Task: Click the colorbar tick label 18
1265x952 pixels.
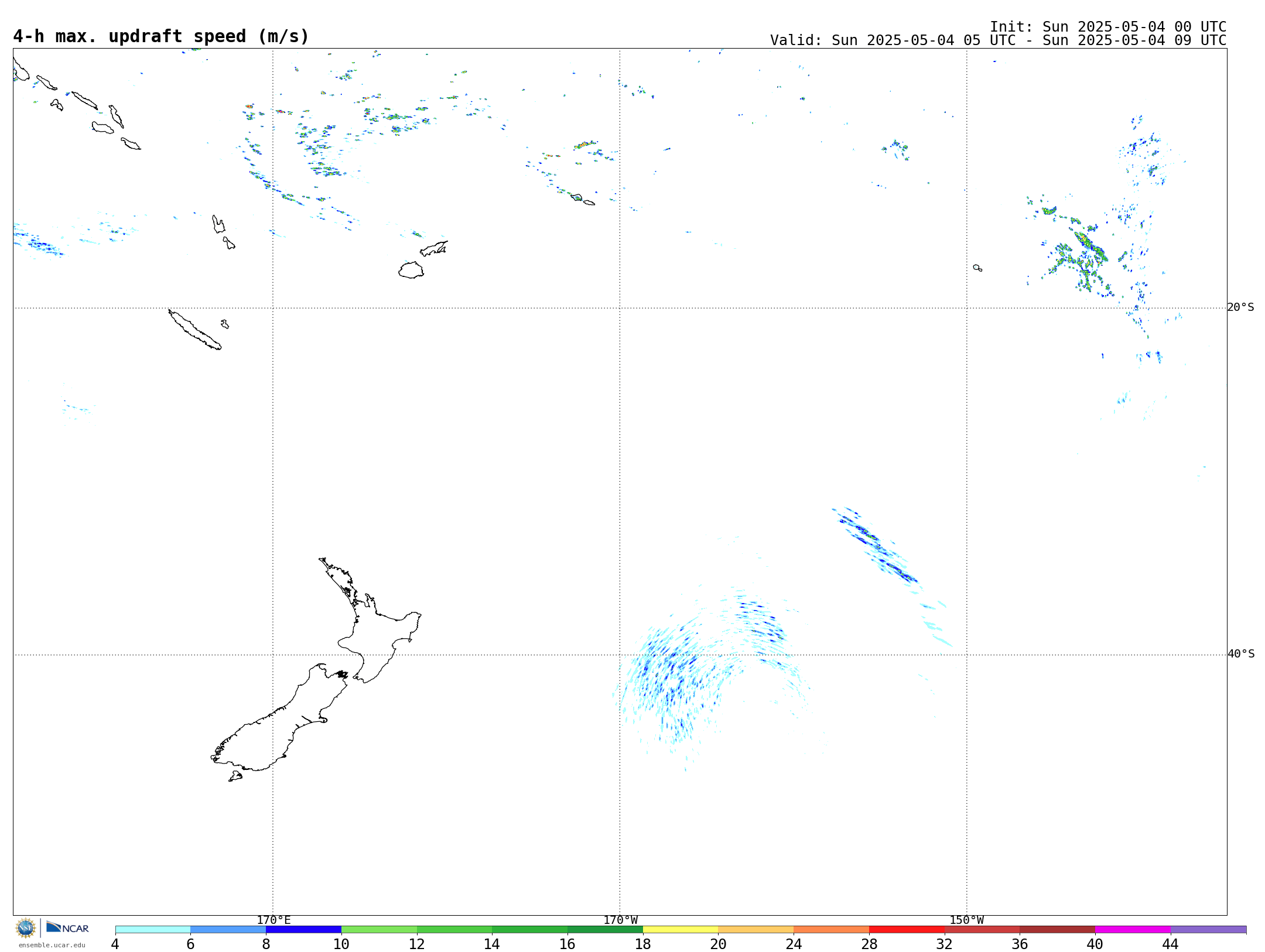Action: point(642,944)
